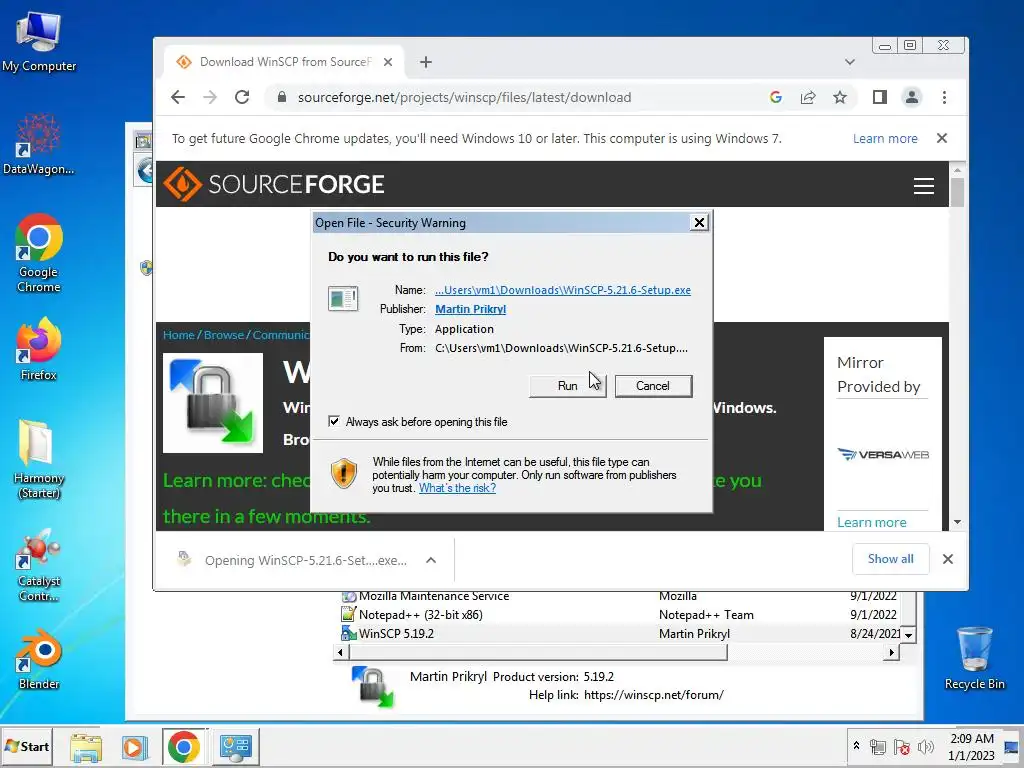Image resolution: width=1024 pixels, height=768 pixels.
Task: Open My Computer desktop icon
Action: click(x=39, y=42)
